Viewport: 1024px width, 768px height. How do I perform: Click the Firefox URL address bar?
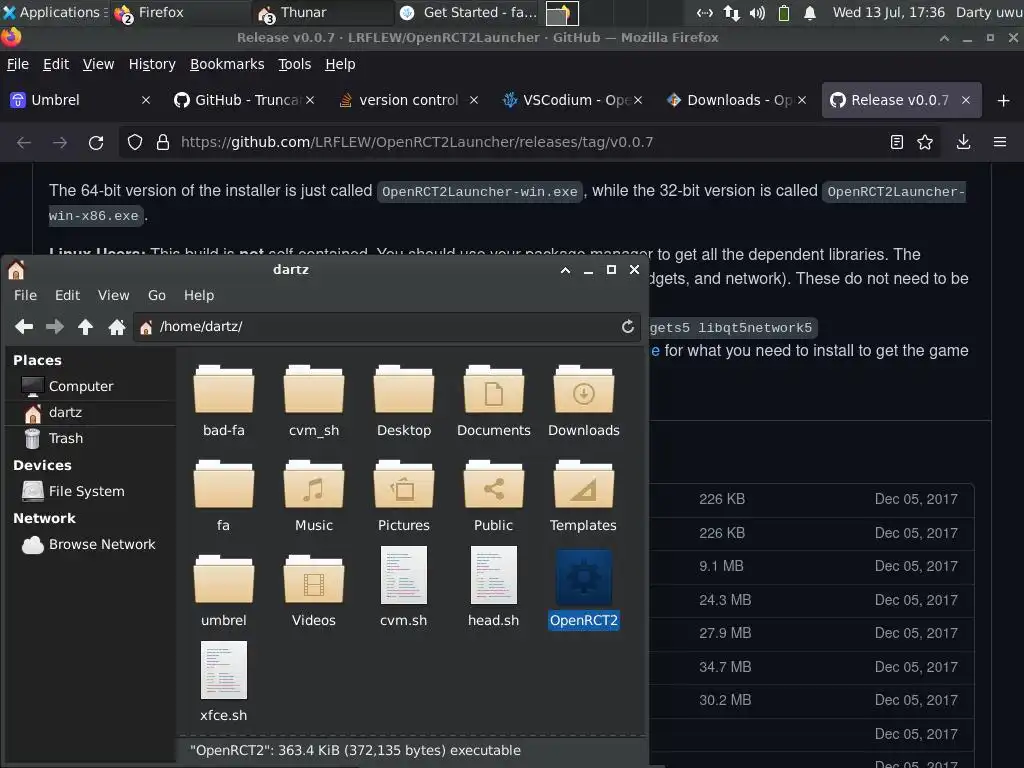pyautogui.click(x=529, y=142)
